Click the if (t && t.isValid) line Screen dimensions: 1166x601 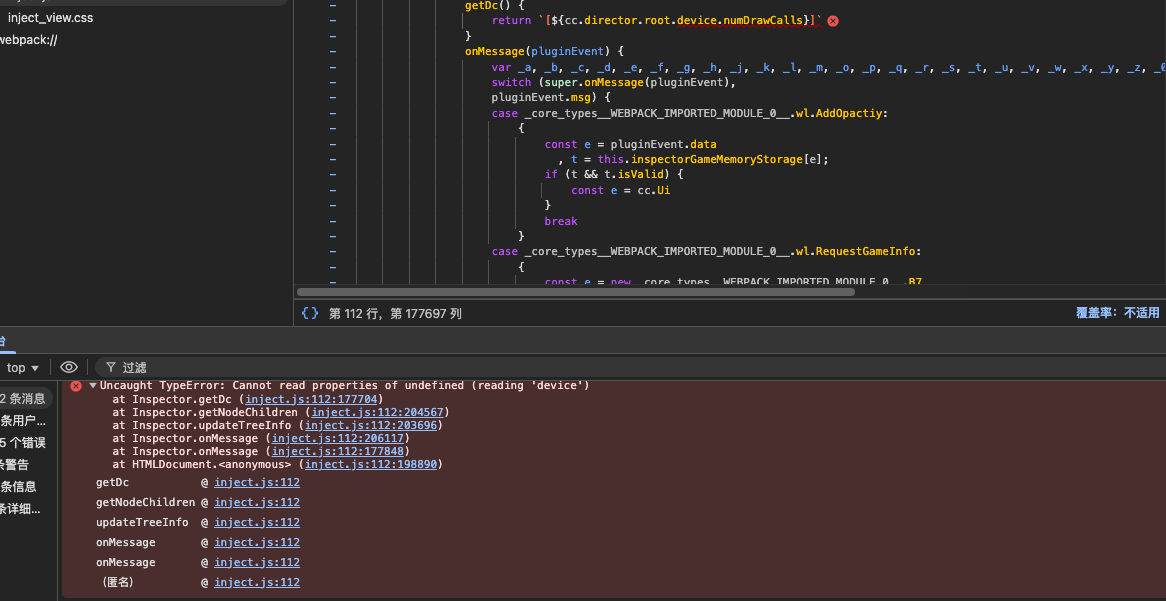[x=613, y=175]
